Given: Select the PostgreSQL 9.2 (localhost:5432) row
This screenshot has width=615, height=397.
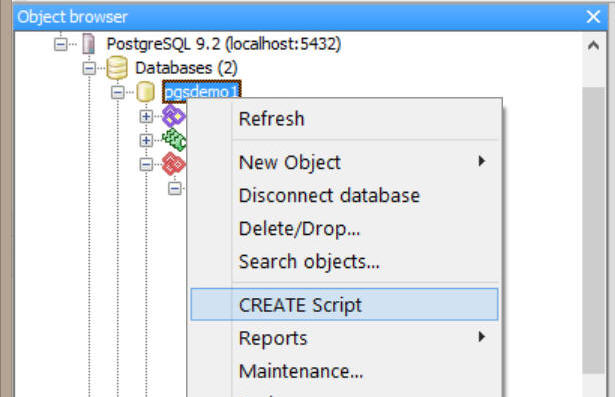Looking at the screenshot, I should pyautogui.click(x=224, y=44).
